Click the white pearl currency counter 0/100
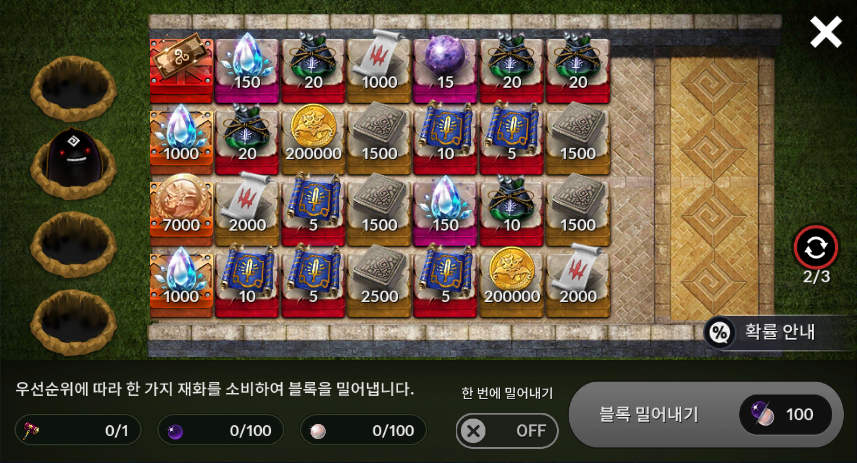The height and width of the screenshot is (463, 857). tap(363, 431)
